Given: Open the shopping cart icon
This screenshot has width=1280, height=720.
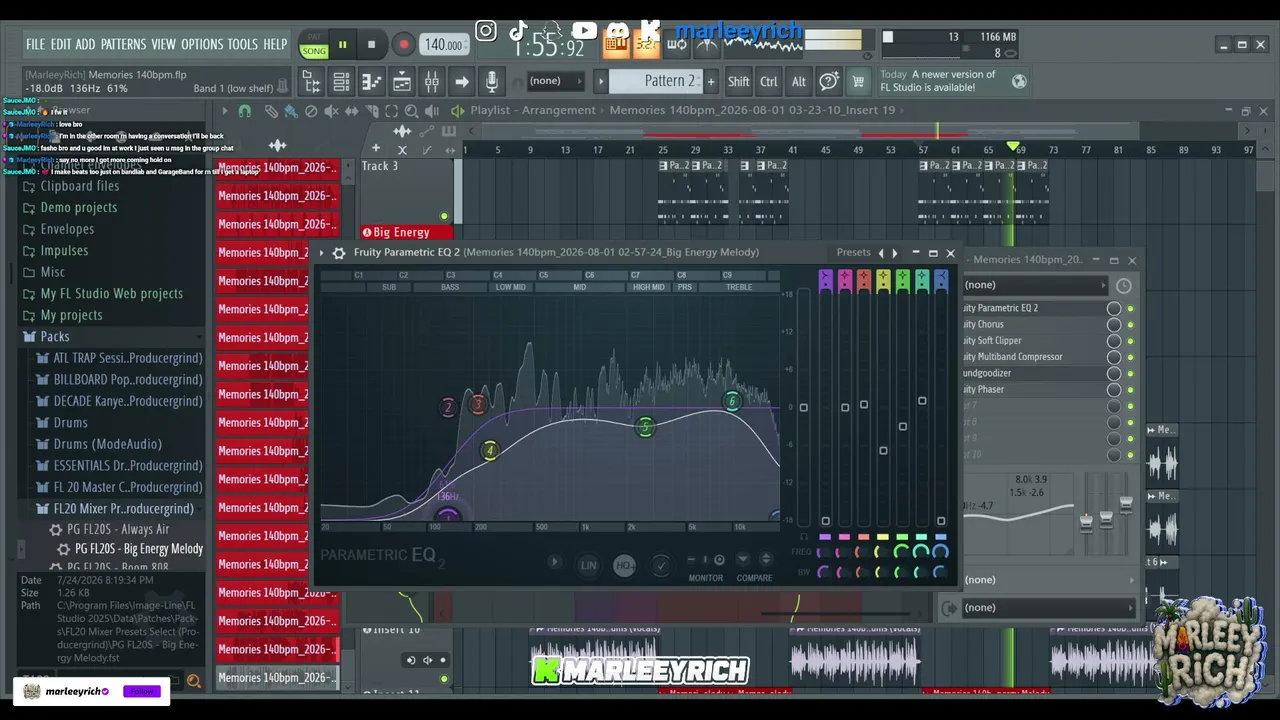Looking at the screenshot, I should (x=858, y=81).
